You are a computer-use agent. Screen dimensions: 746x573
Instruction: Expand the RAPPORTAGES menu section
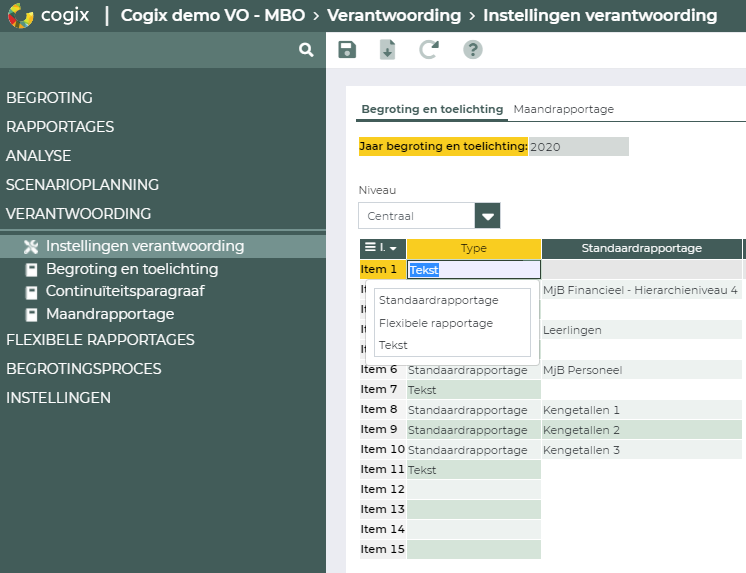[60, 127]
